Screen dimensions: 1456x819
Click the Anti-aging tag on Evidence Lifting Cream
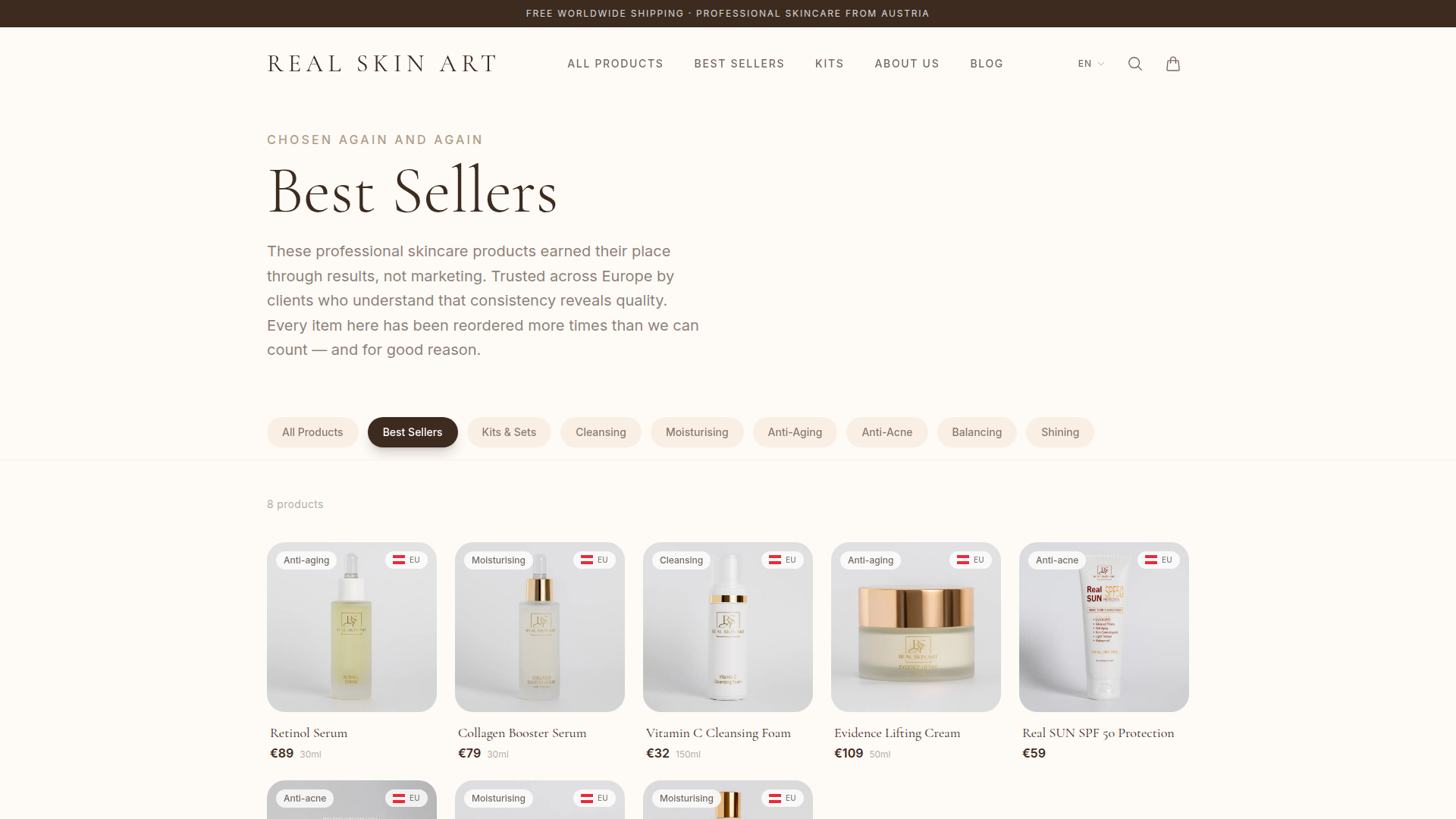[x=871, y=560]
